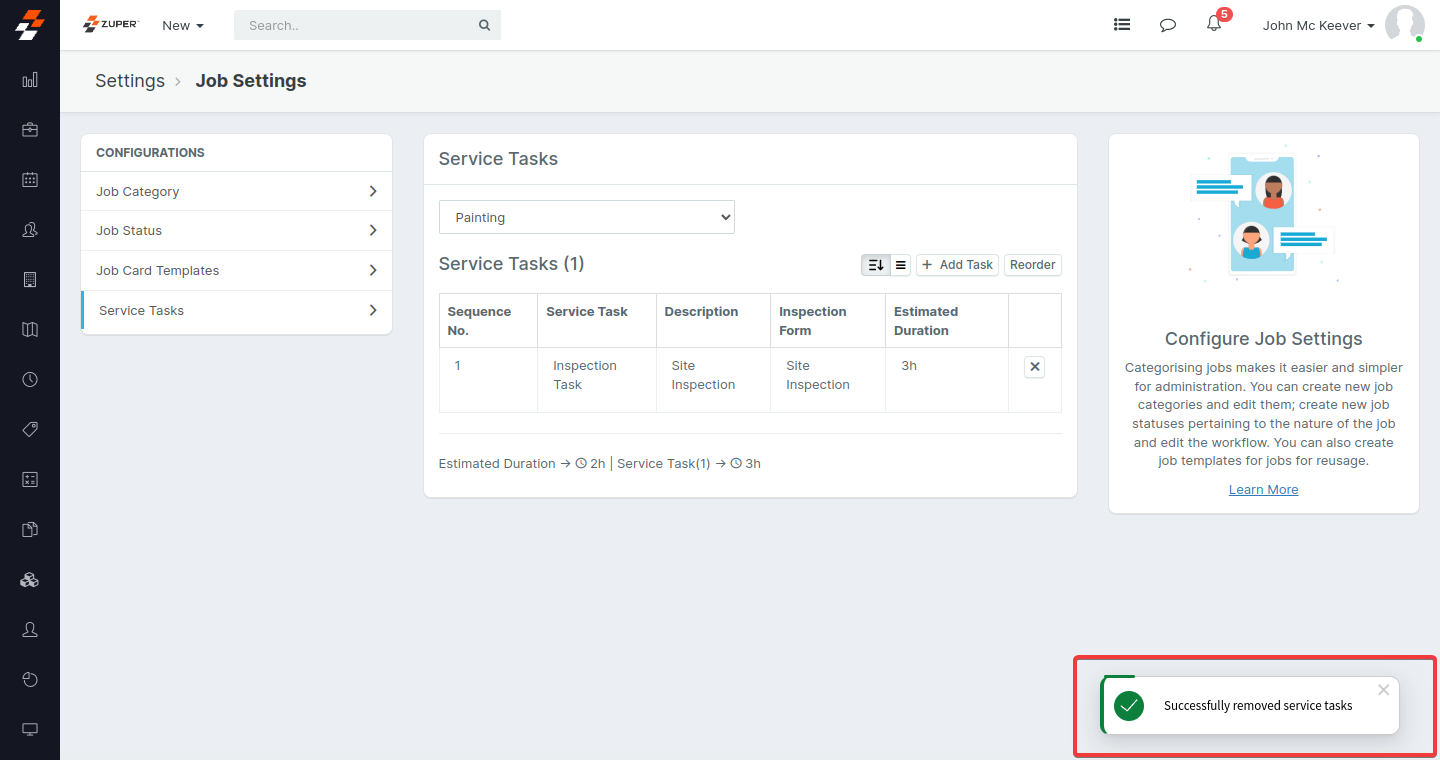This screenshot has height=760, width=1440.
Task: Select the Service Tasks configuration
Action: pos(237,311)
